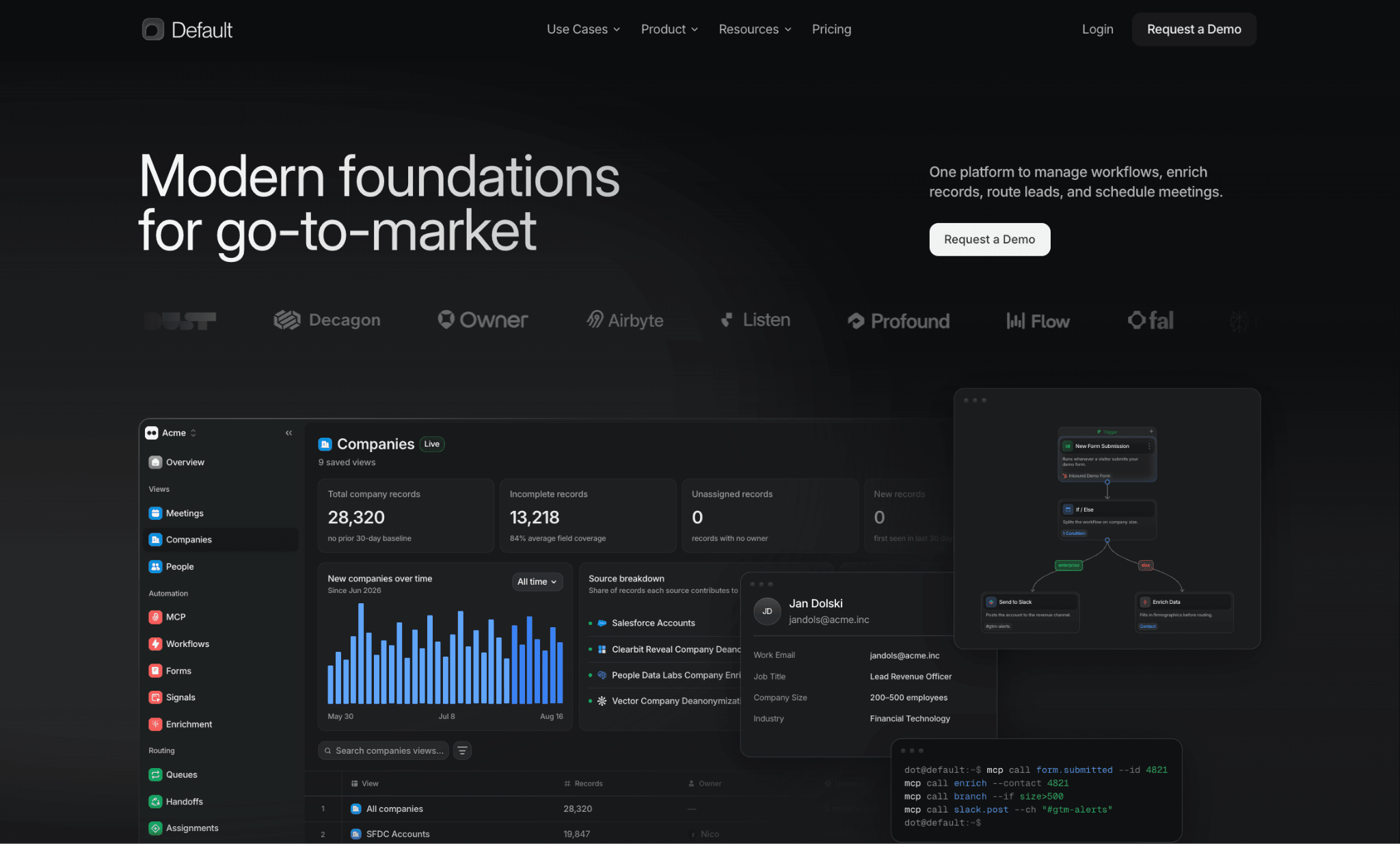This screenshot has height=844, width=1400.
Task: Open the Resources dropdown menu
Action: [755, 29]
